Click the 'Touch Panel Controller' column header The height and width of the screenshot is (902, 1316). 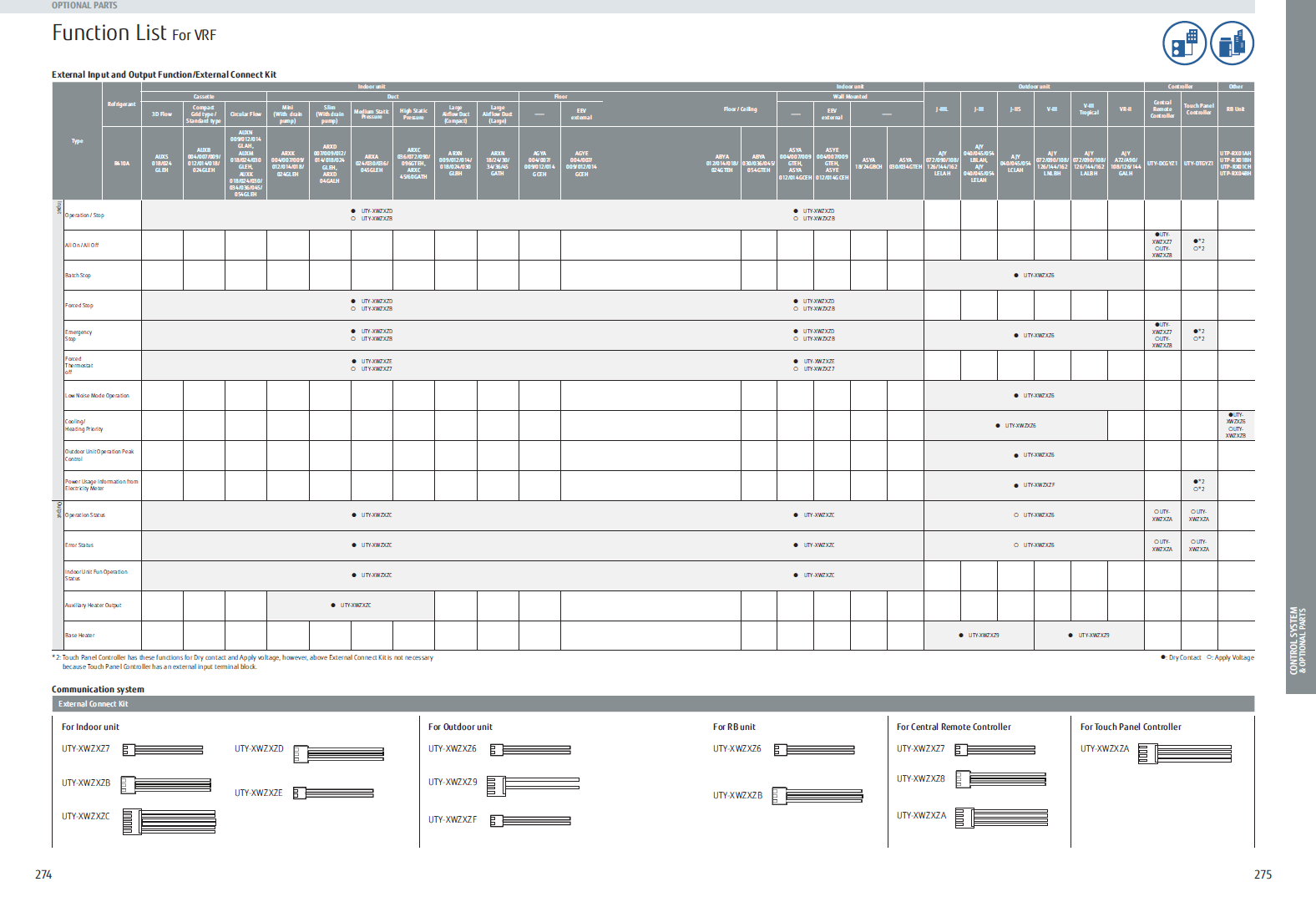[x=1199, y=109]
